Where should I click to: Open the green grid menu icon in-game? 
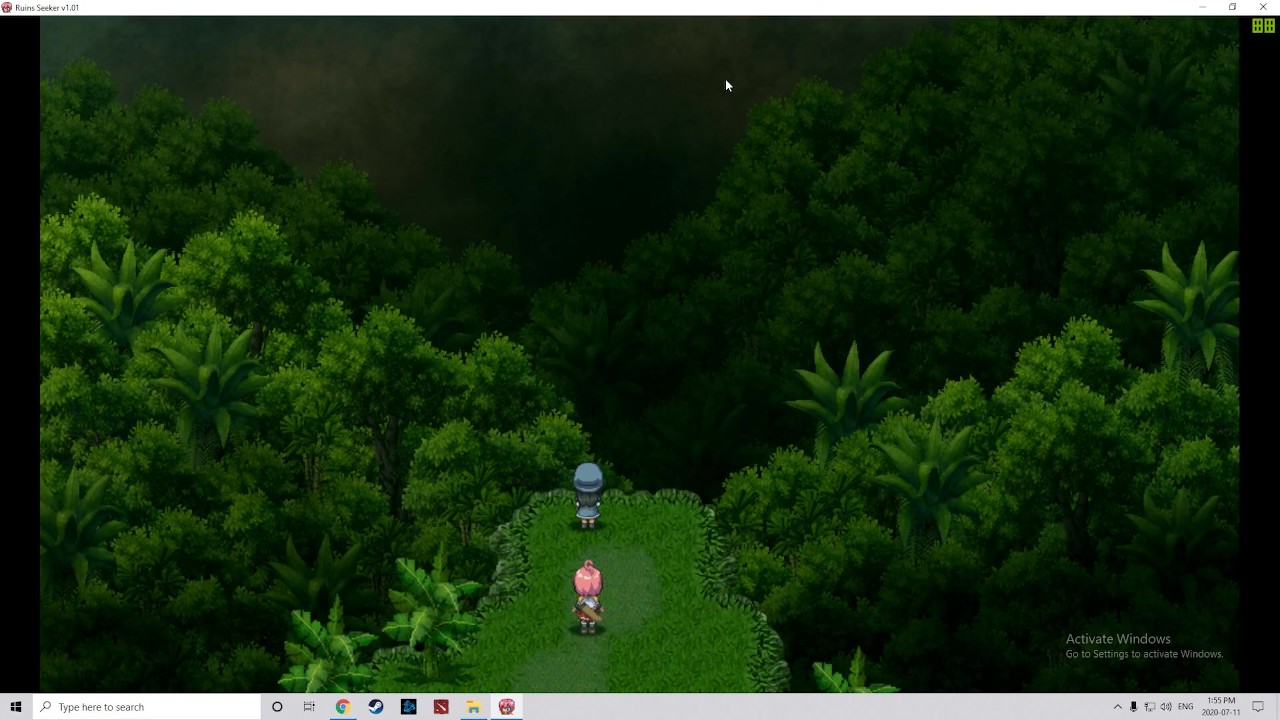coord(1263,26)
